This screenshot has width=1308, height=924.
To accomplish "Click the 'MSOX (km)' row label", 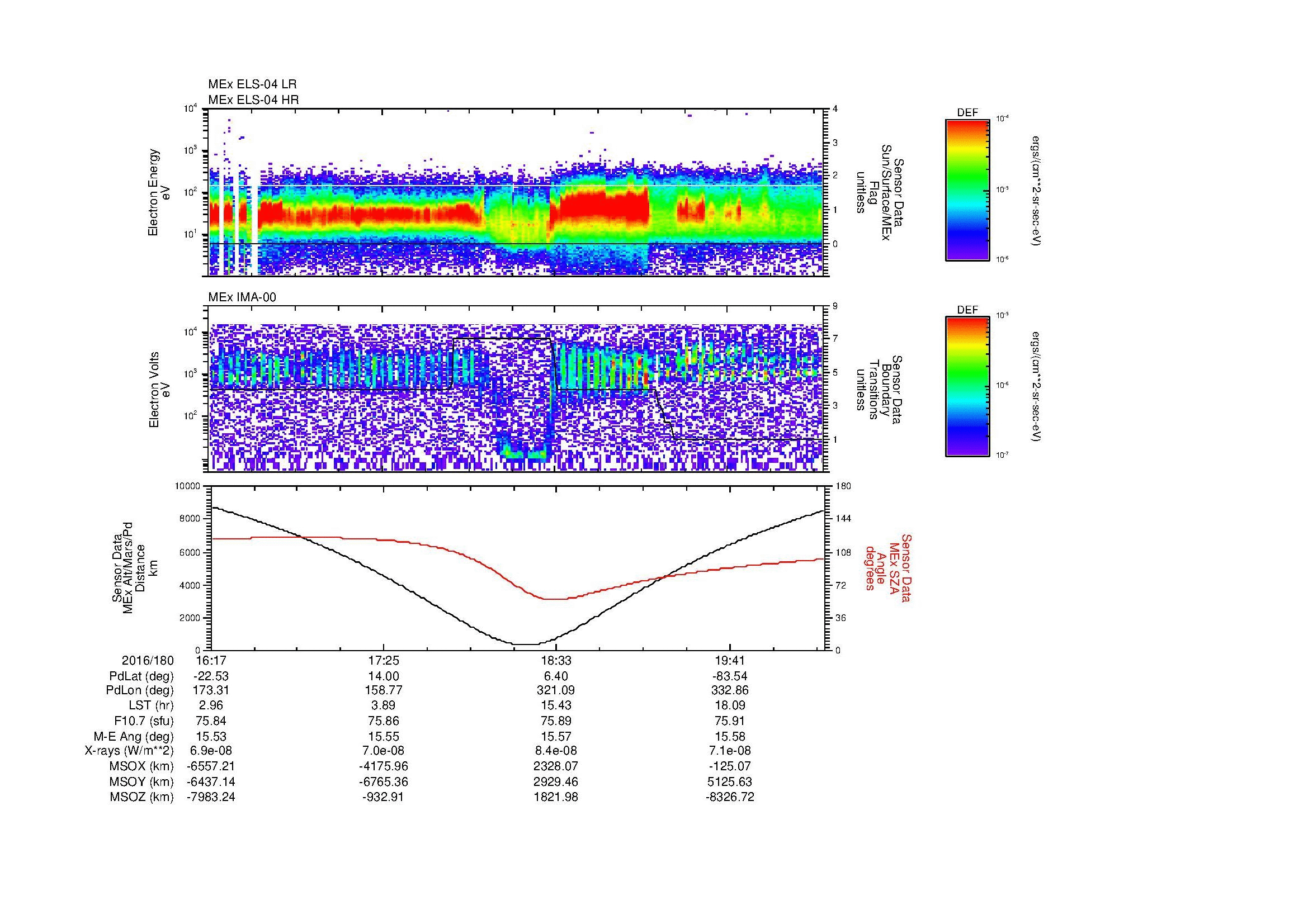I will coord(142,766).
